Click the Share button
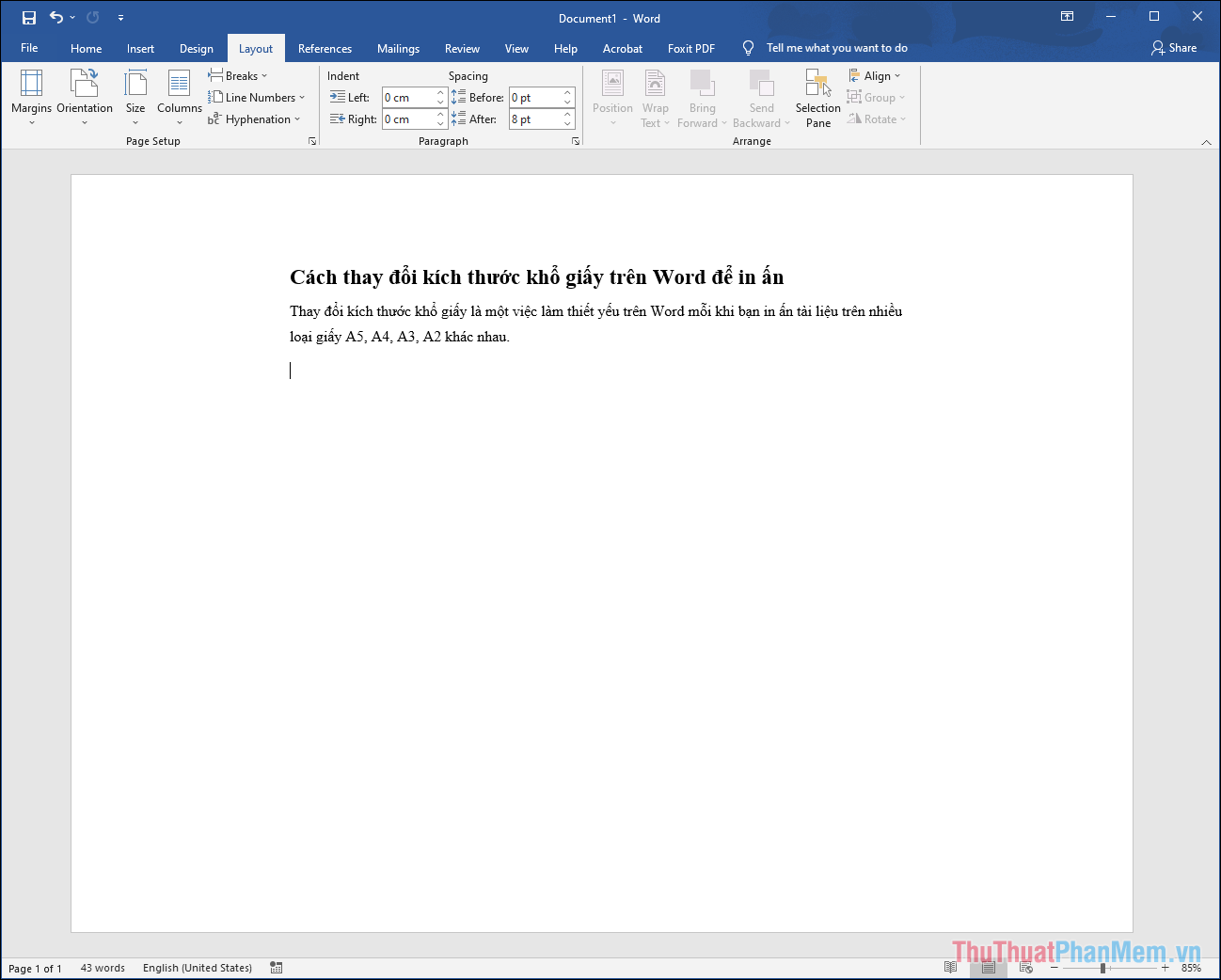The width and height of the screenshot is (1221, 980). pyautogui.click(x=1174, y=48)
